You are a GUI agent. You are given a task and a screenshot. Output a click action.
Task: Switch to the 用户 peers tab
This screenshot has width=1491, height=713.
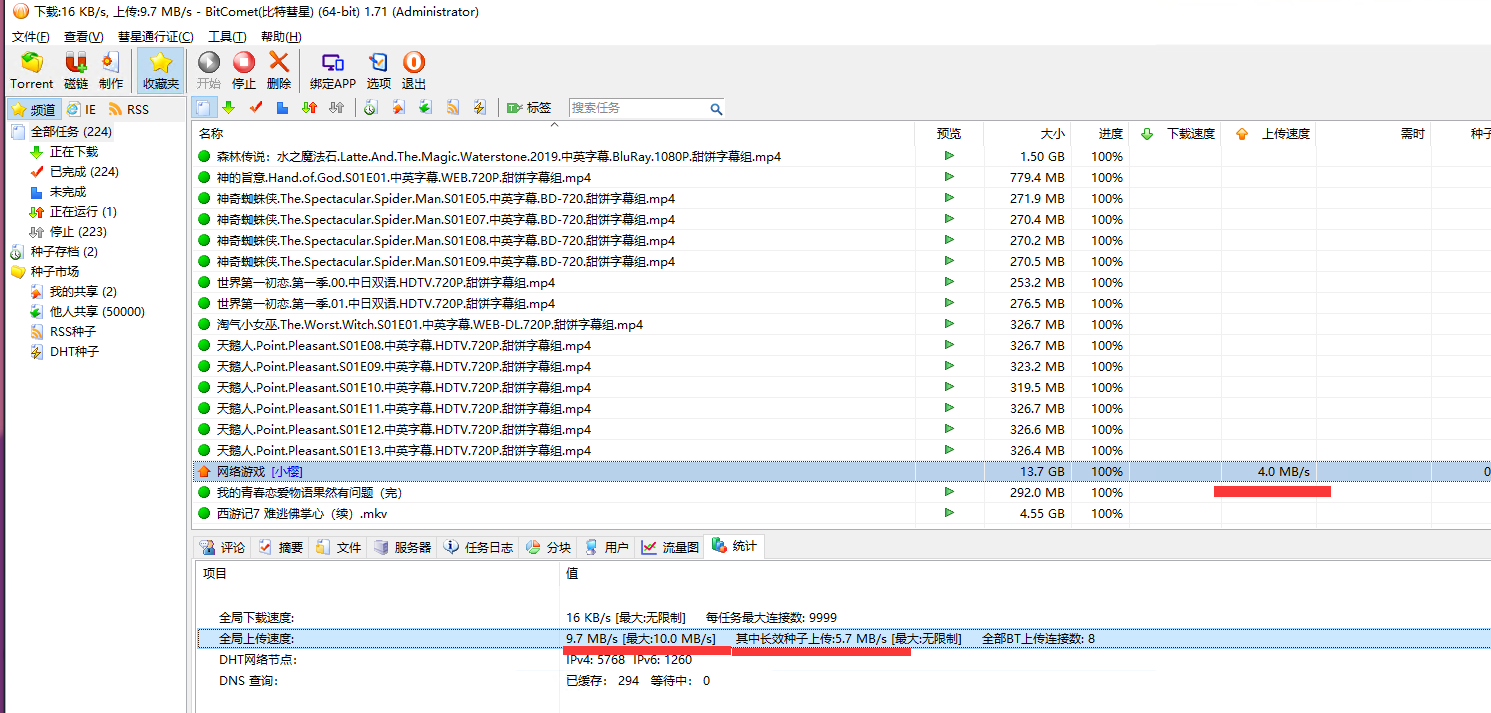tap(606, 547)
